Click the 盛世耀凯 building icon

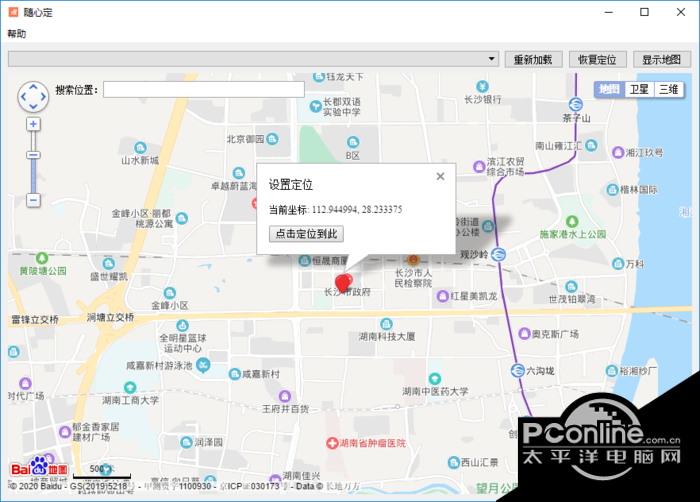coord(108,264)
